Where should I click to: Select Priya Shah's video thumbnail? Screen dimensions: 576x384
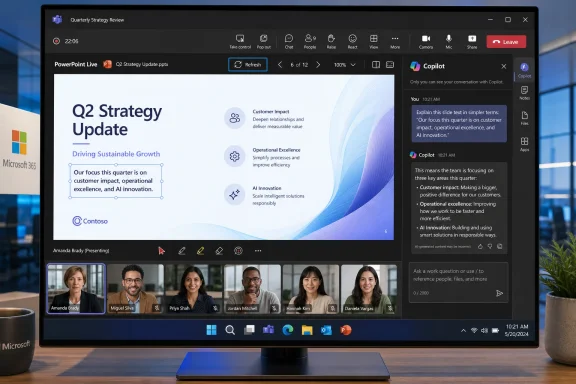(x=194, y=288)
